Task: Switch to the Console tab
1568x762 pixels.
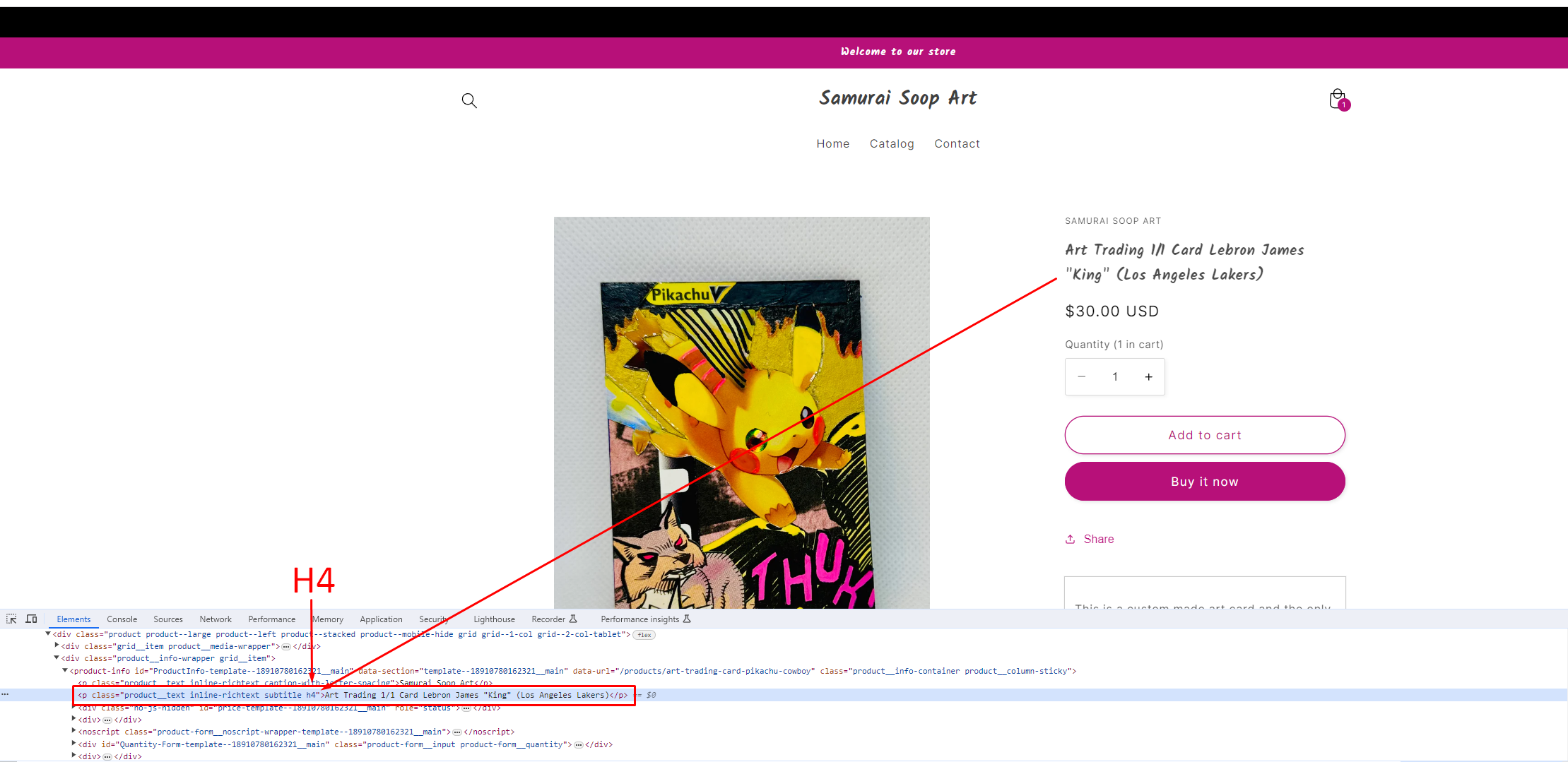Action: pos(122,619)
